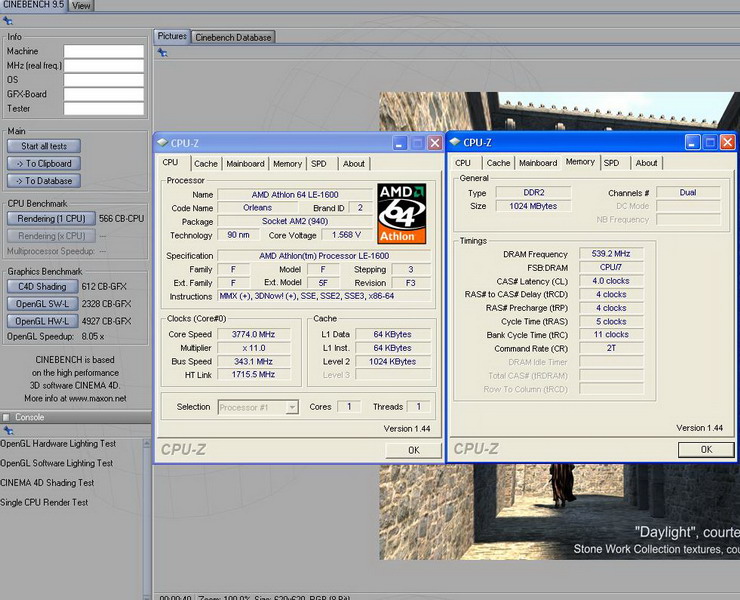The image size is (740, 600).
Task: Minimize the right CPU-Z Memory window
Action: (x=692, y=142)
